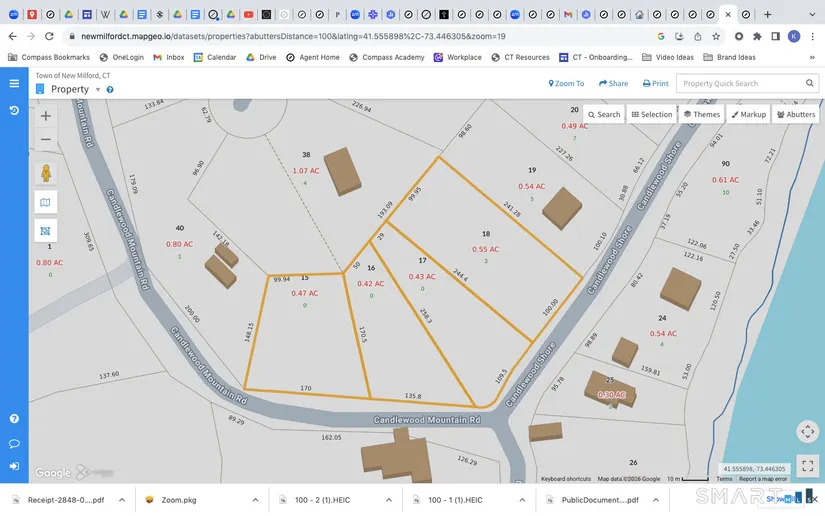Expand the Property dataset dropdown arrow
Screen dimensions: 825x516
click(x=98, y=90)
